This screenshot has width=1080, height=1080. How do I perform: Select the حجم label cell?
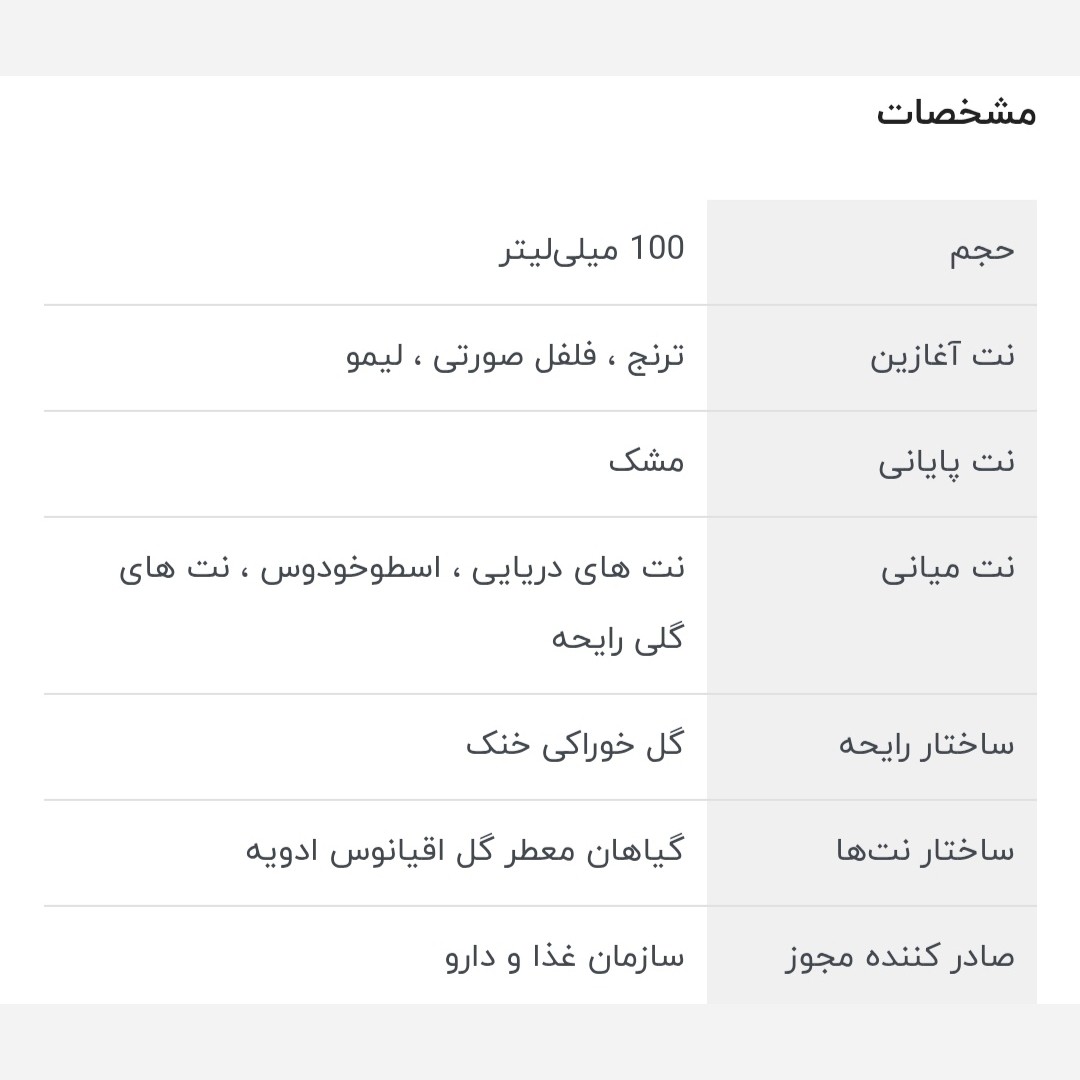point(871,252)
